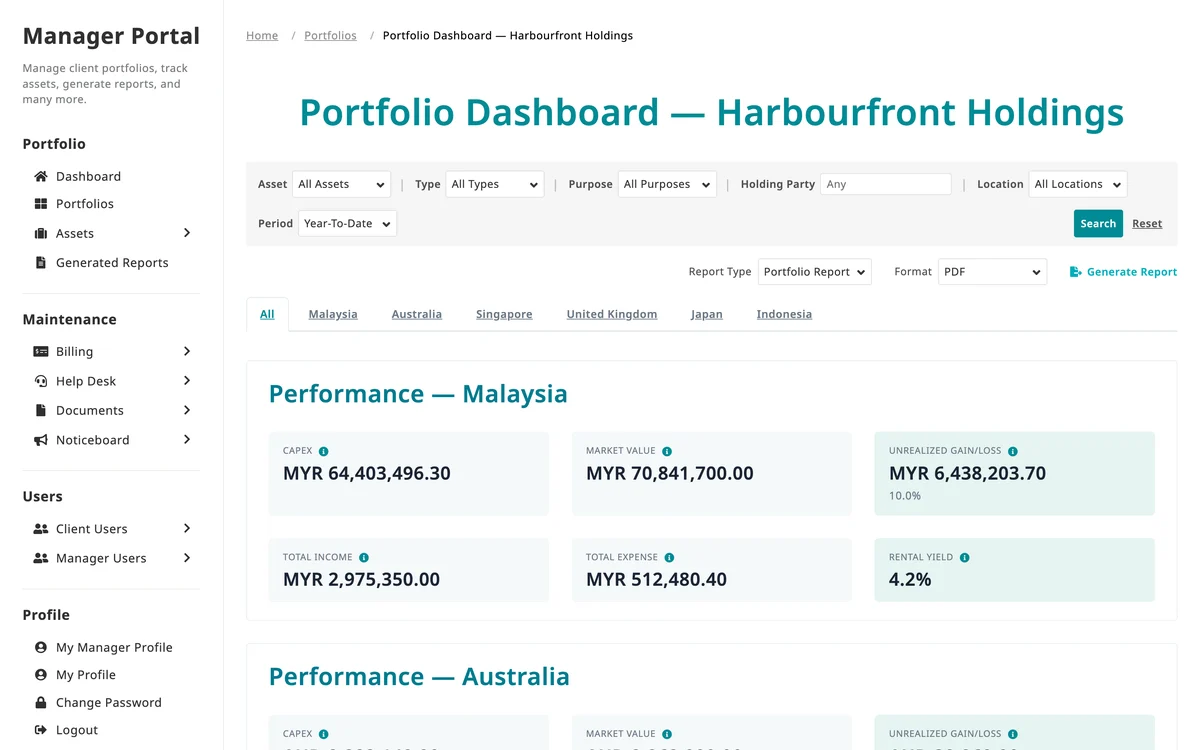Click the Documents file icon
The height and width of the screenshot is (750, 1200).
41,410
